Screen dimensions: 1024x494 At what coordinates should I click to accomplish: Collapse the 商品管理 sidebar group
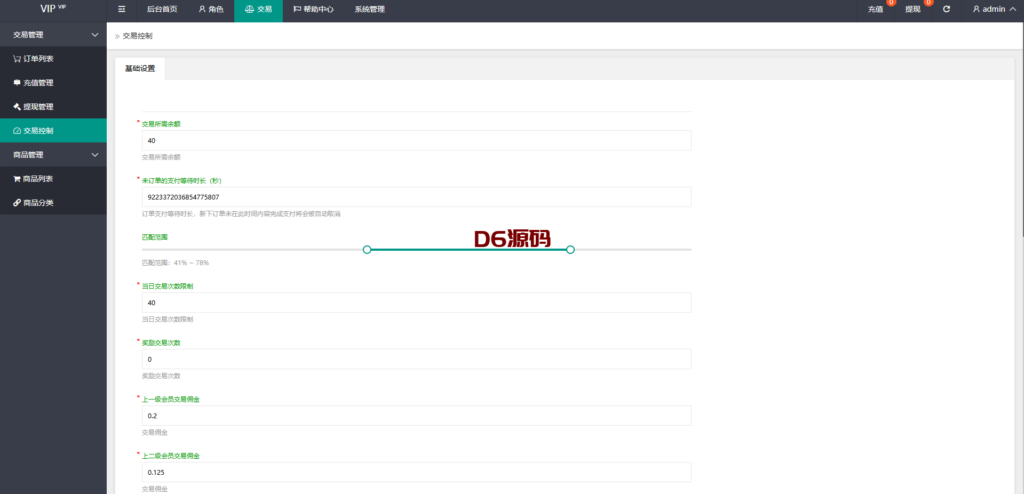[53, 155]
